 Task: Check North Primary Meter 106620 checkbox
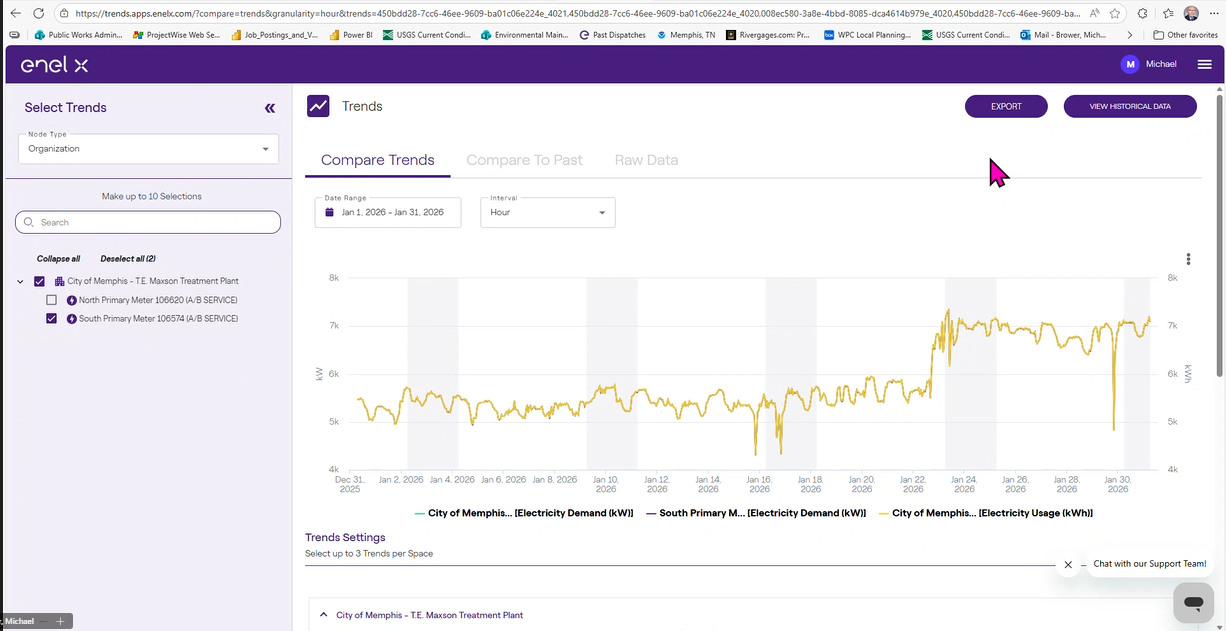point(52,300)
